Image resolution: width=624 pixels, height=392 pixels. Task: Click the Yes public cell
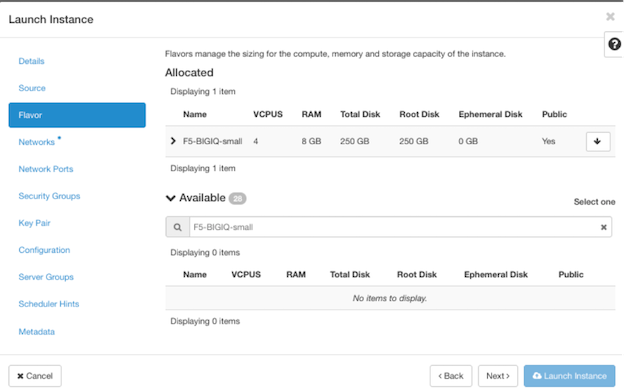(x=548, y=141)
